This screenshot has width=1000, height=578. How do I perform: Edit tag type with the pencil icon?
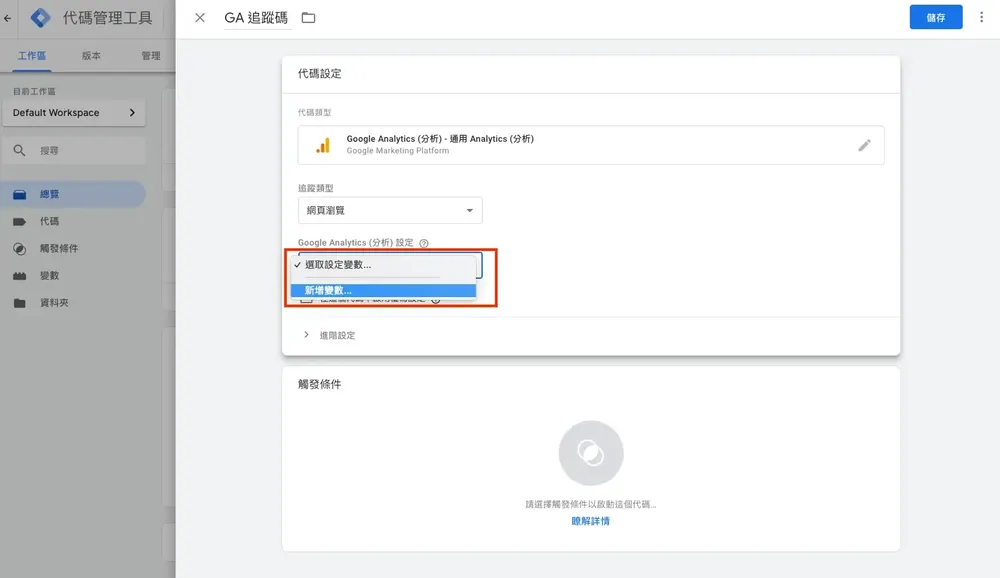click(864, 145)
